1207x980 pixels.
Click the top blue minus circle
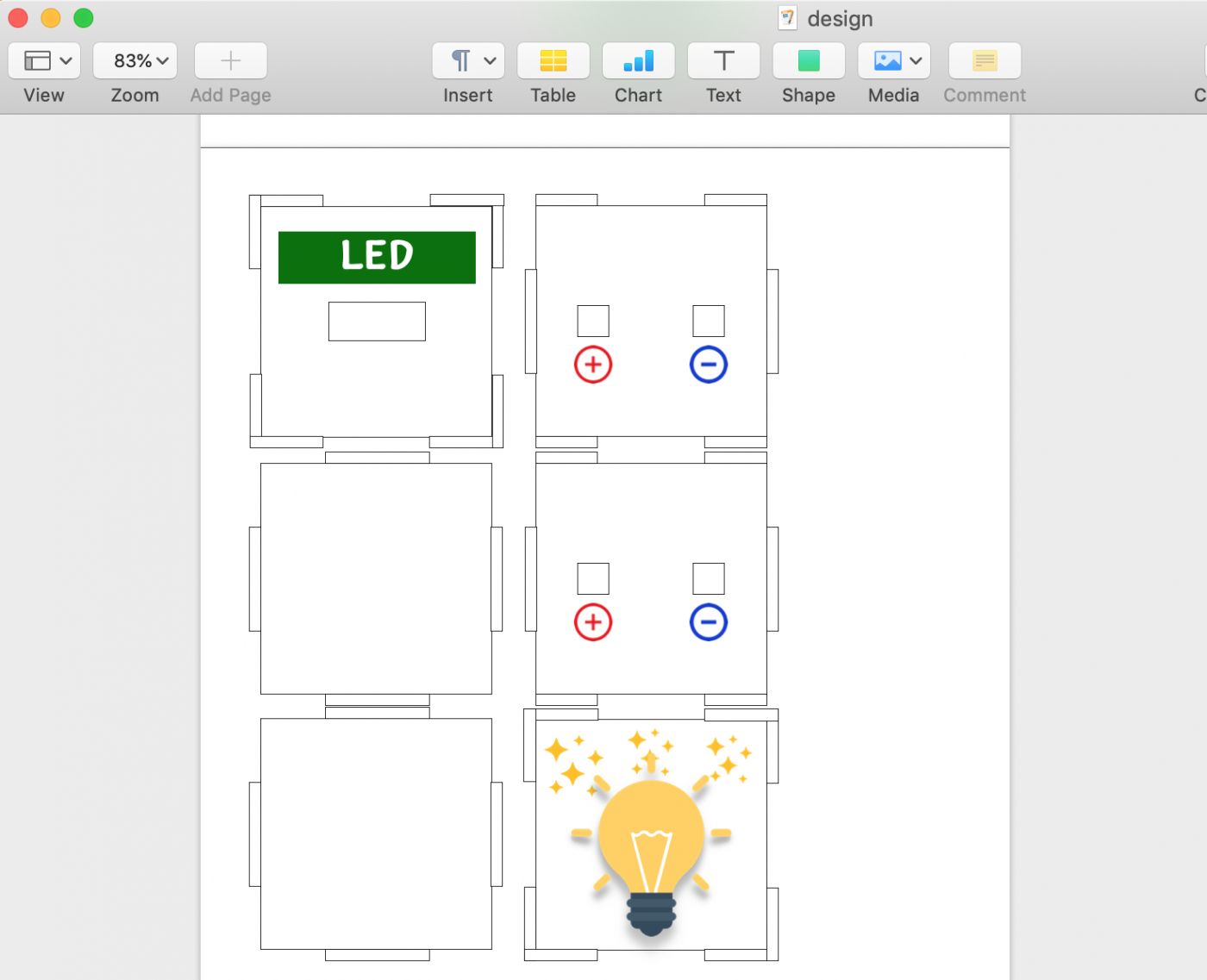pos(709,365)
